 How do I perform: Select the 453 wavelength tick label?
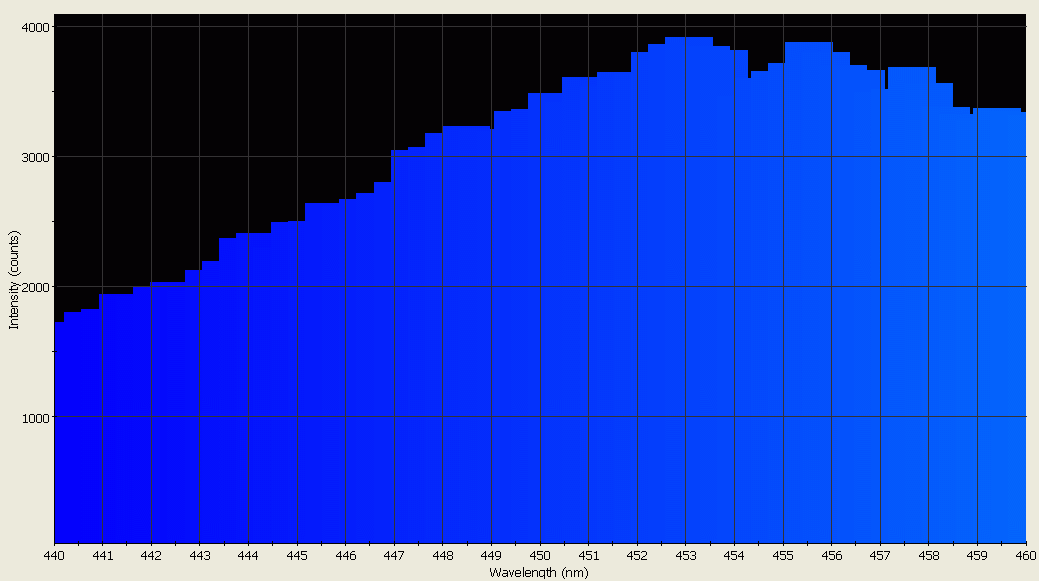click(x=685, y=555)
